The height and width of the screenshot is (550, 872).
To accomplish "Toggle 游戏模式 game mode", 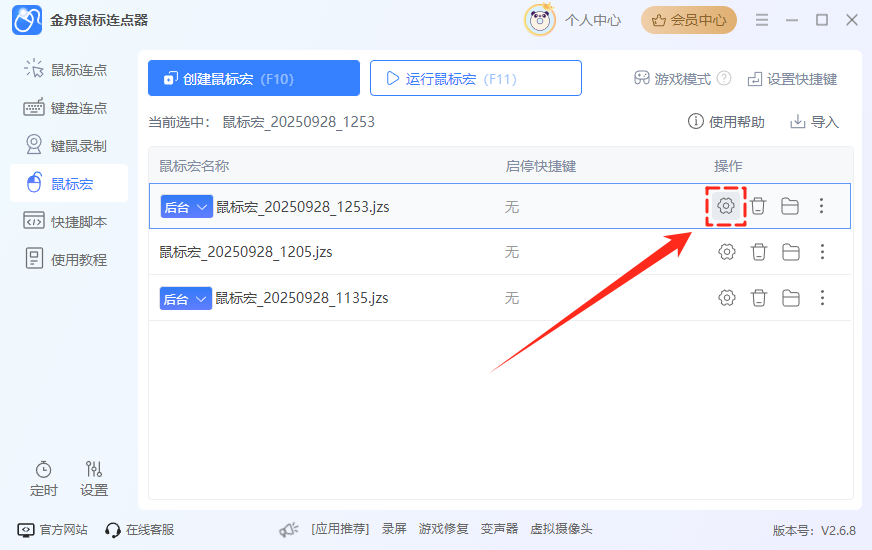I will click(x=672, y=78).
